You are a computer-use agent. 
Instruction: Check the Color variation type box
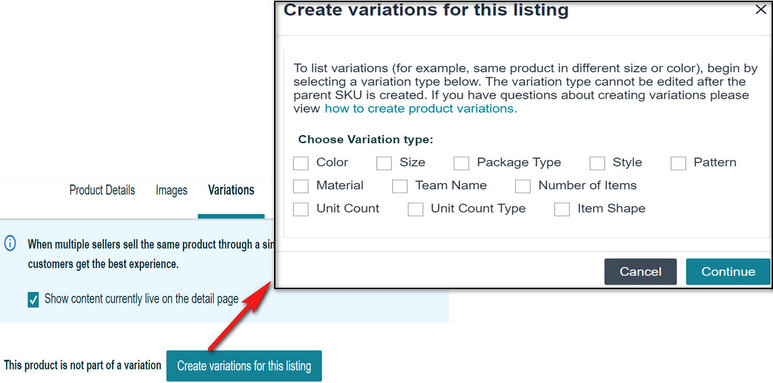[x=301, y=163]
